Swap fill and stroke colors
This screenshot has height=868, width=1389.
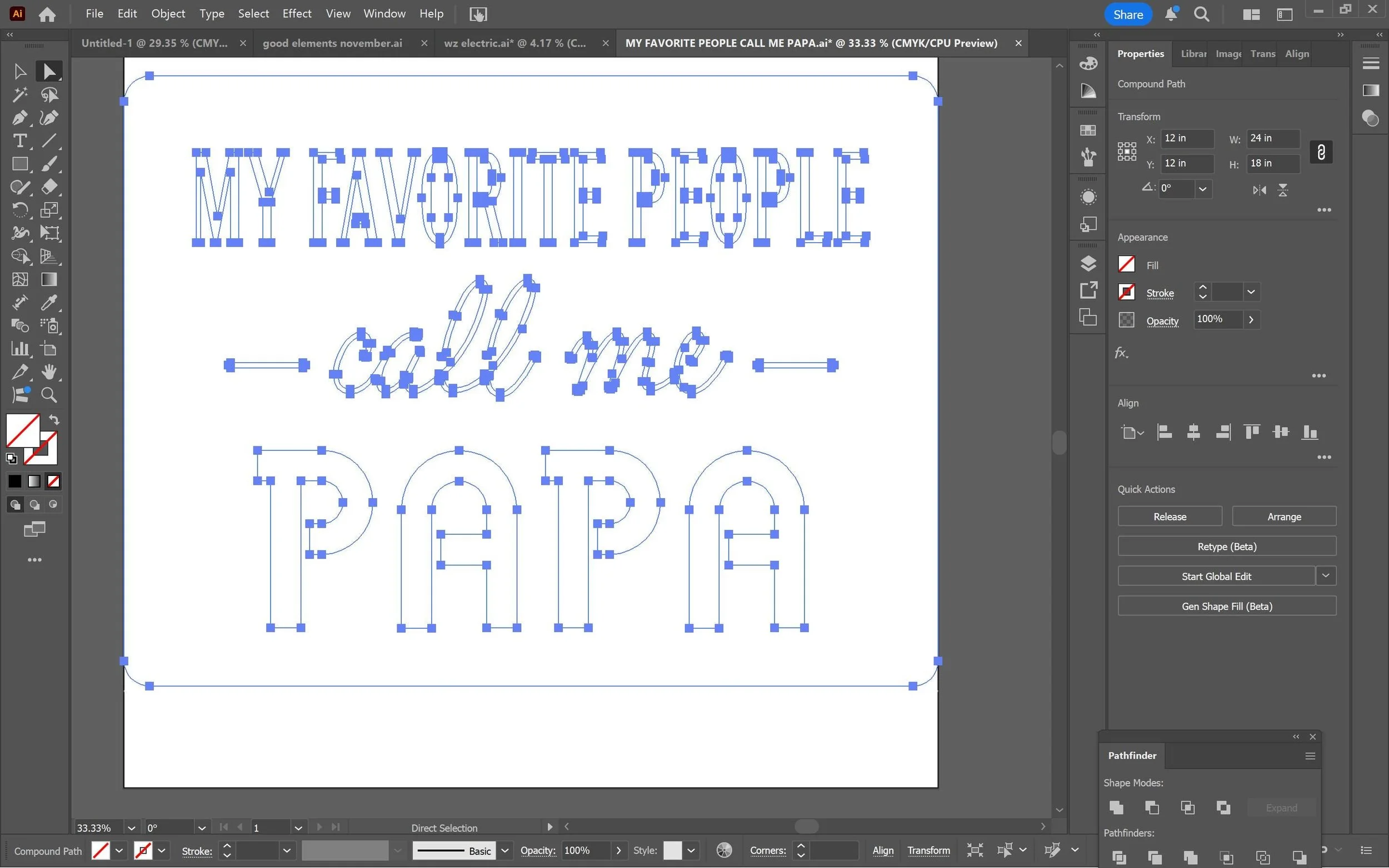pyautogui.click(x=54, y=419)
